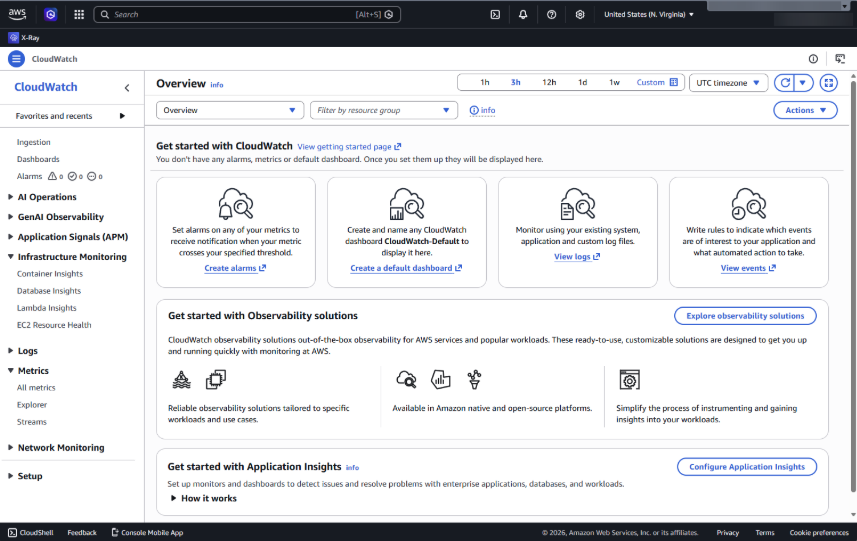The width and height of the screenshot is (857, 541).
Task: Open the settings gear icon
Action: pos(580,15)
